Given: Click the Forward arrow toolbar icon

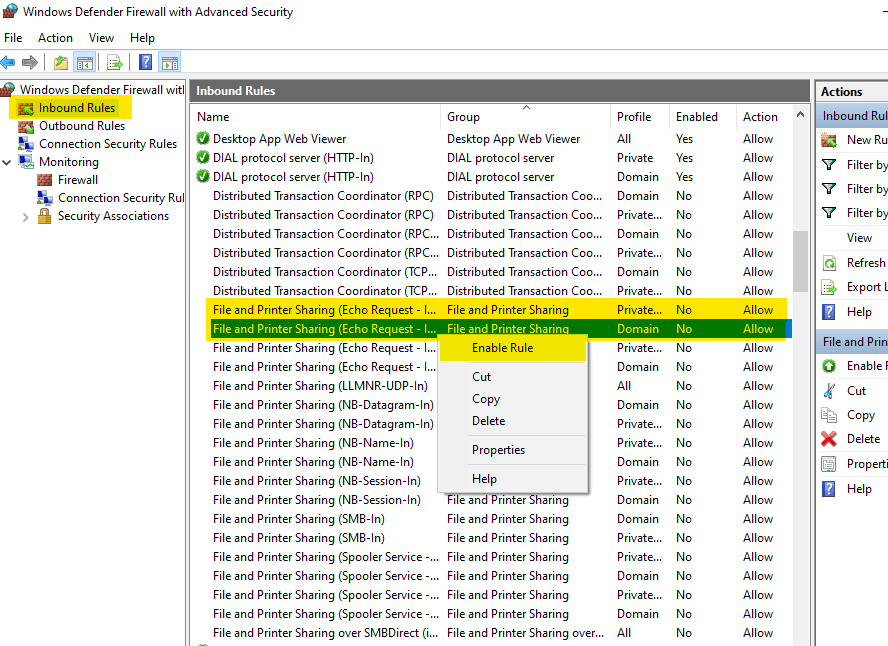Looking at the screenshot, I should coord(29,62).
